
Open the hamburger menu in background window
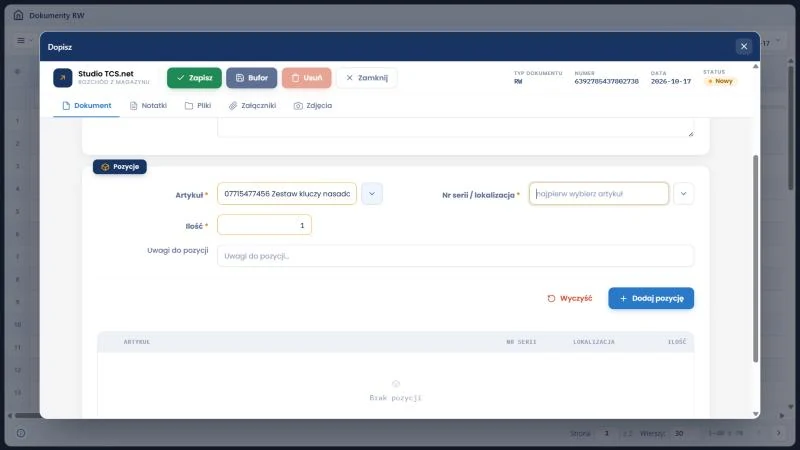tap(21, 40)
